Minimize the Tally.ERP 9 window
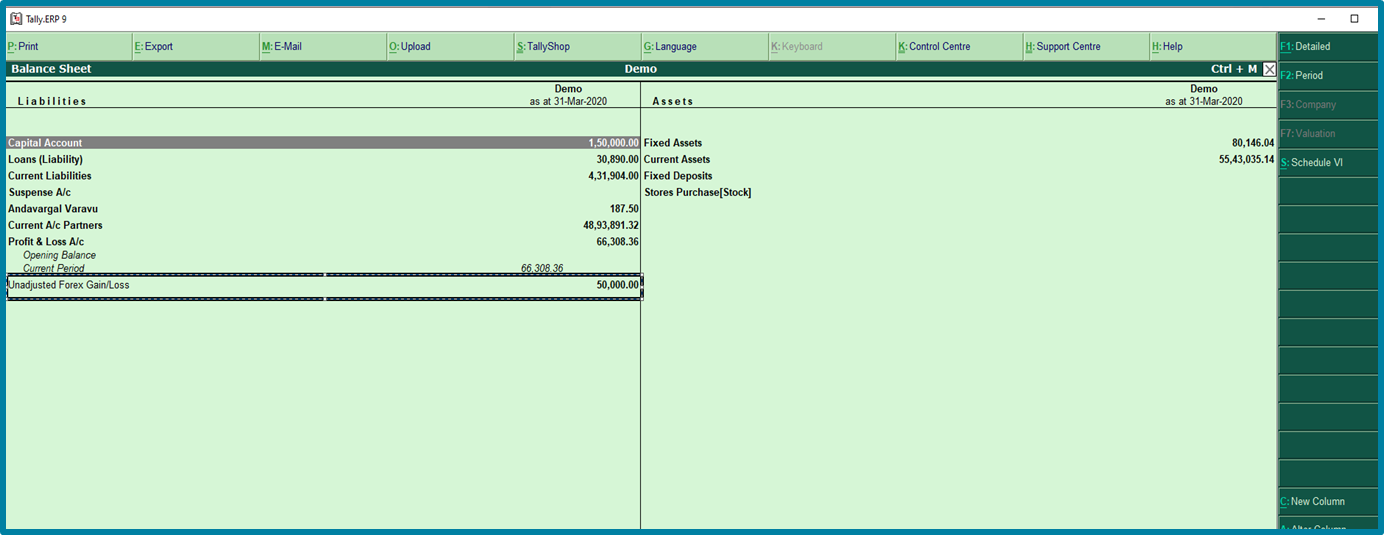The width and height of the screenshot is (1384, 535). point(1321,18)
